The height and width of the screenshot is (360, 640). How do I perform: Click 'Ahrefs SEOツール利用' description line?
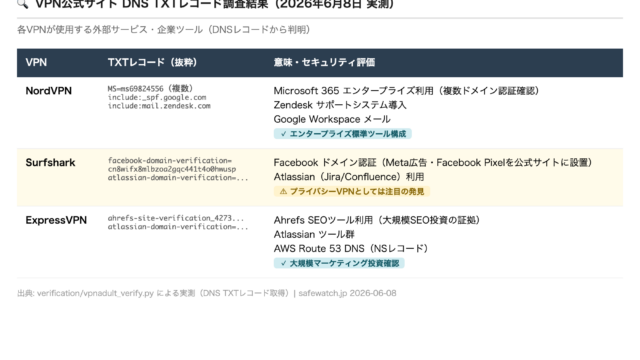[377, 220]
